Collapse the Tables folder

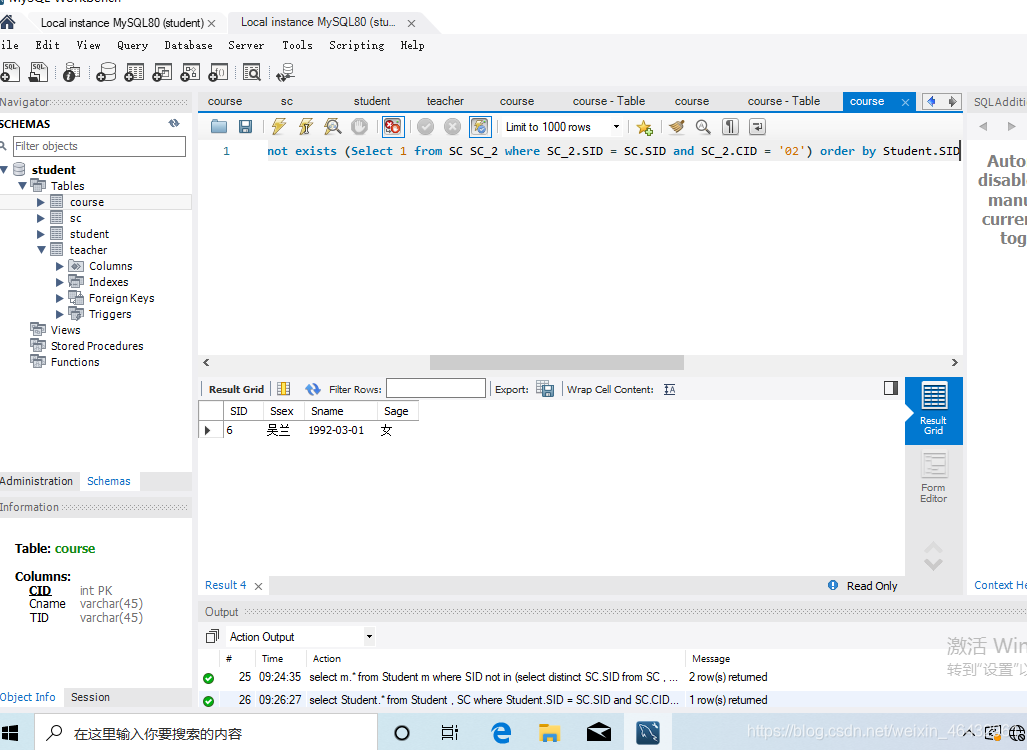[x=23, y=186]
